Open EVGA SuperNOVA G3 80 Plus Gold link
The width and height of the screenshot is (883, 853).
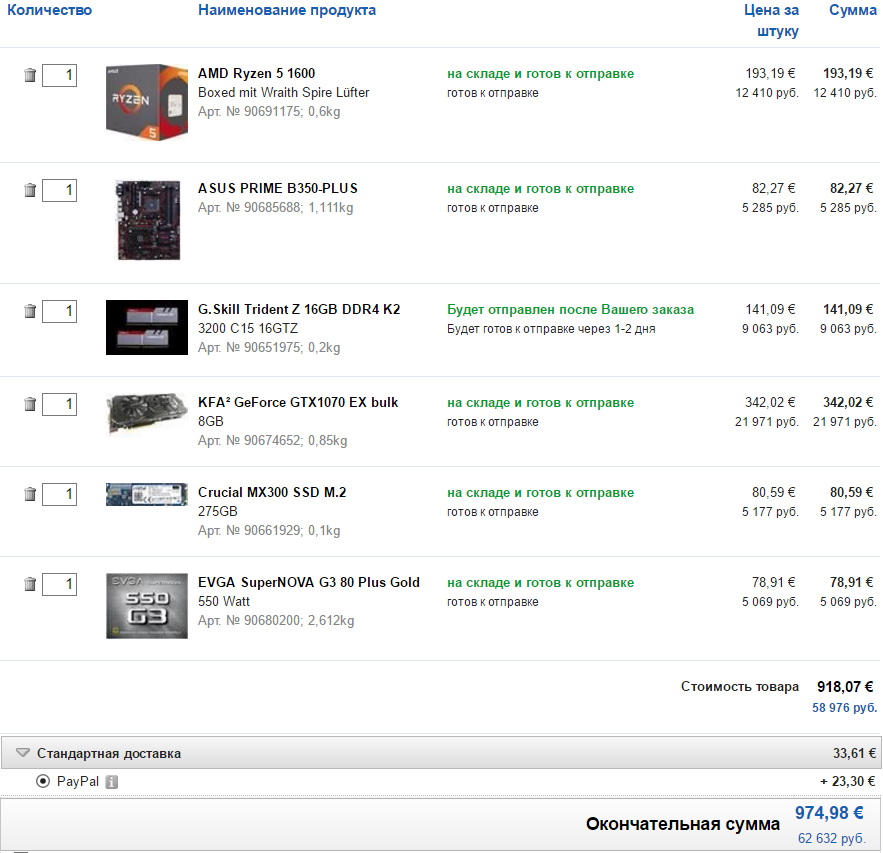click(309, 582)
